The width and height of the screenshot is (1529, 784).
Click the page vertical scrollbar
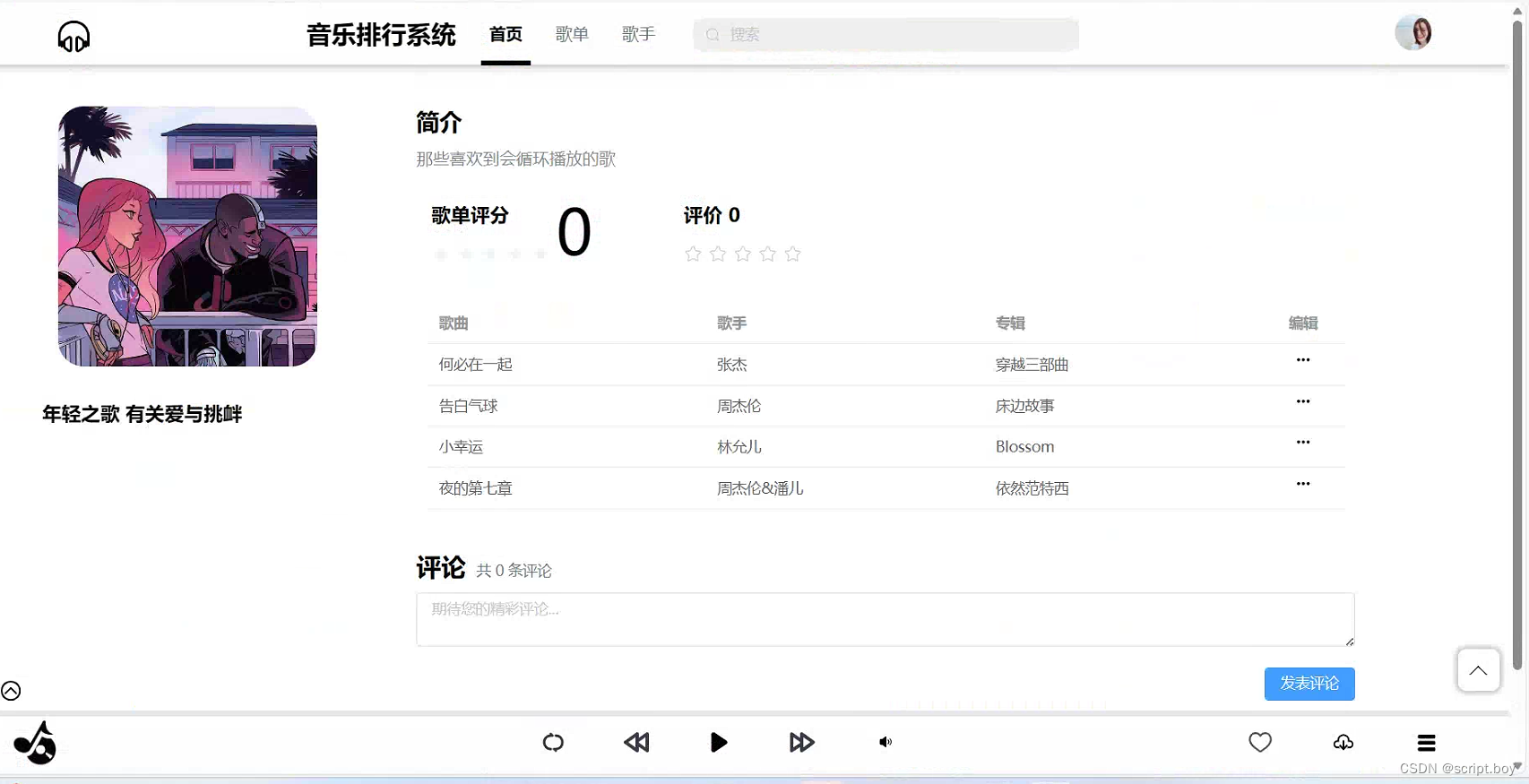1517,345
